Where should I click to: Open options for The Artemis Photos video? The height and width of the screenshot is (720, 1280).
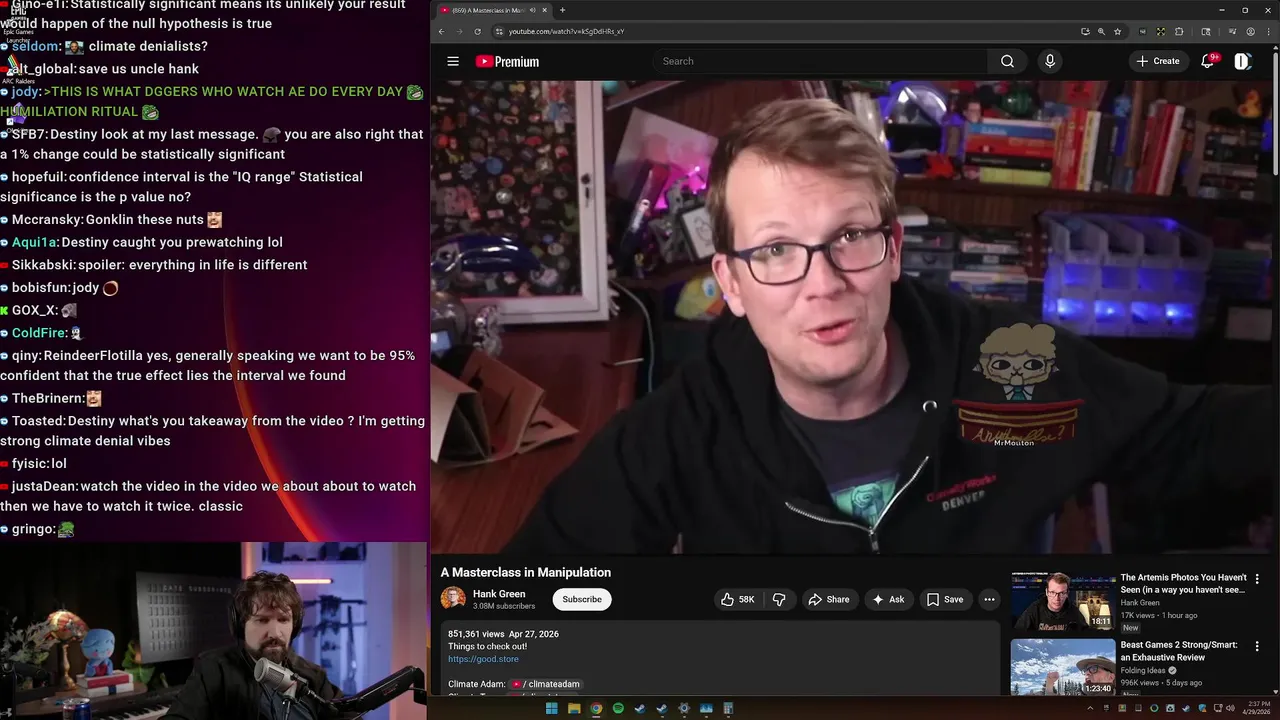[x=1257, y=578]
